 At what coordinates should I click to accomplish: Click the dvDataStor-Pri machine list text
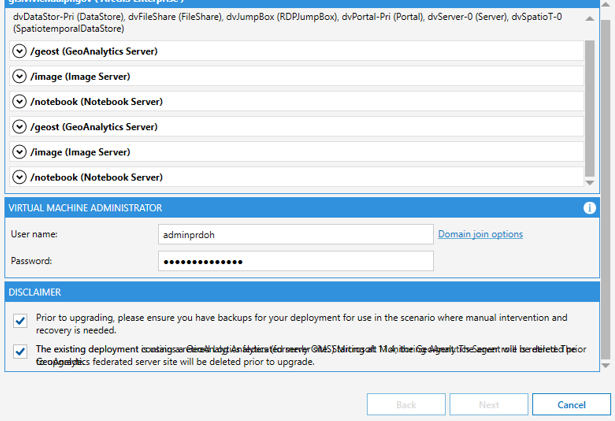[x=287, y=23]
